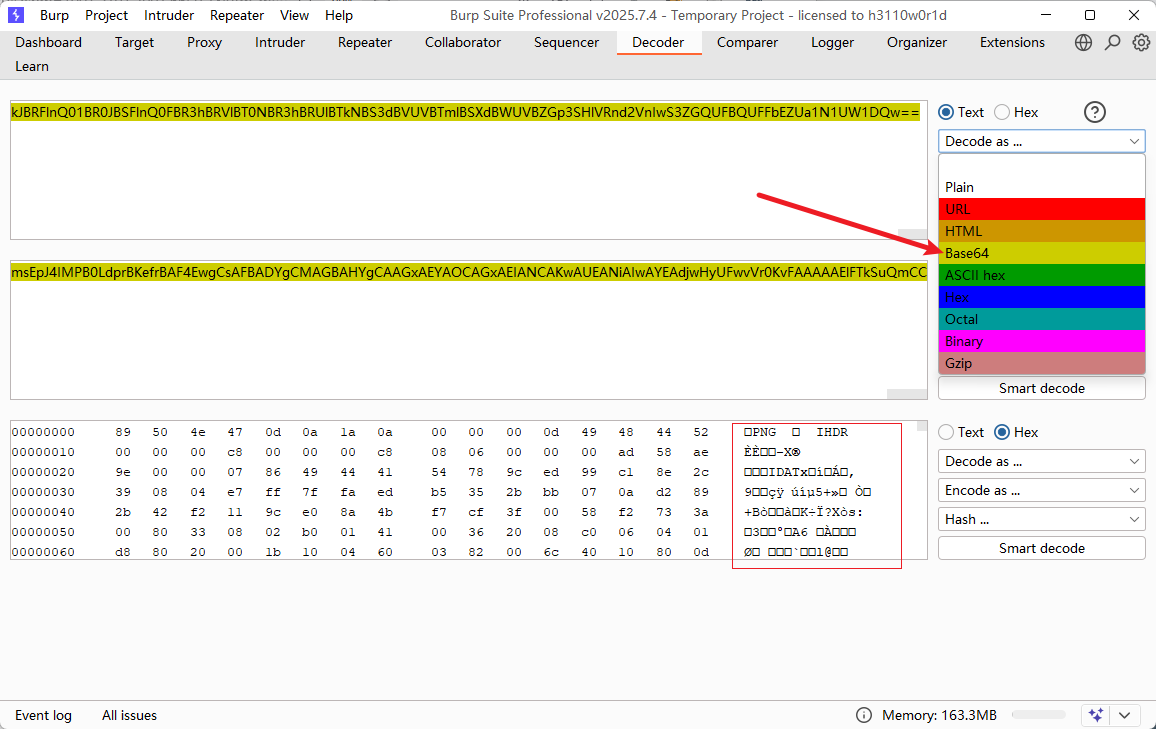The width and height of the screenshot is (1156, 729).
Task: Click the first encoded text input box
Action: coord(469,170)
